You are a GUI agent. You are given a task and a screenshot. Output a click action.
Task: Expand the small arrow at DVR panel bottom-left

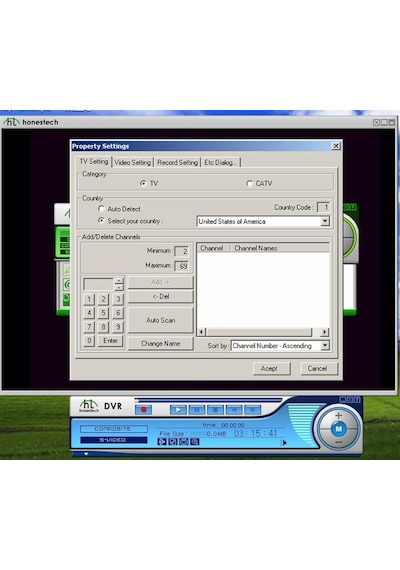click(x=86, y=454)
